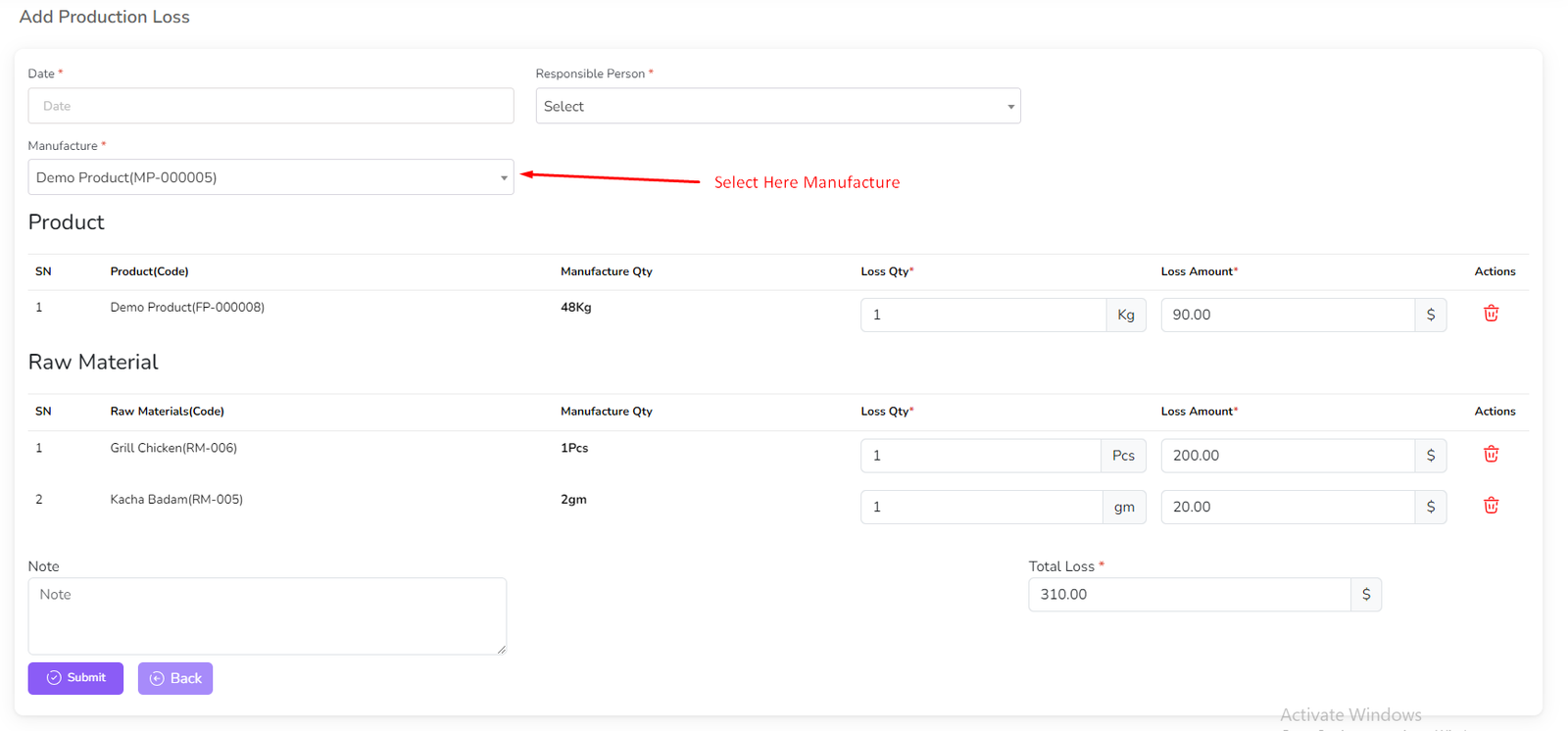Viewport: 1568px width, 731px height.
Task: Click the gm unit label for Kacha Badam
Action: (1123, 507)
